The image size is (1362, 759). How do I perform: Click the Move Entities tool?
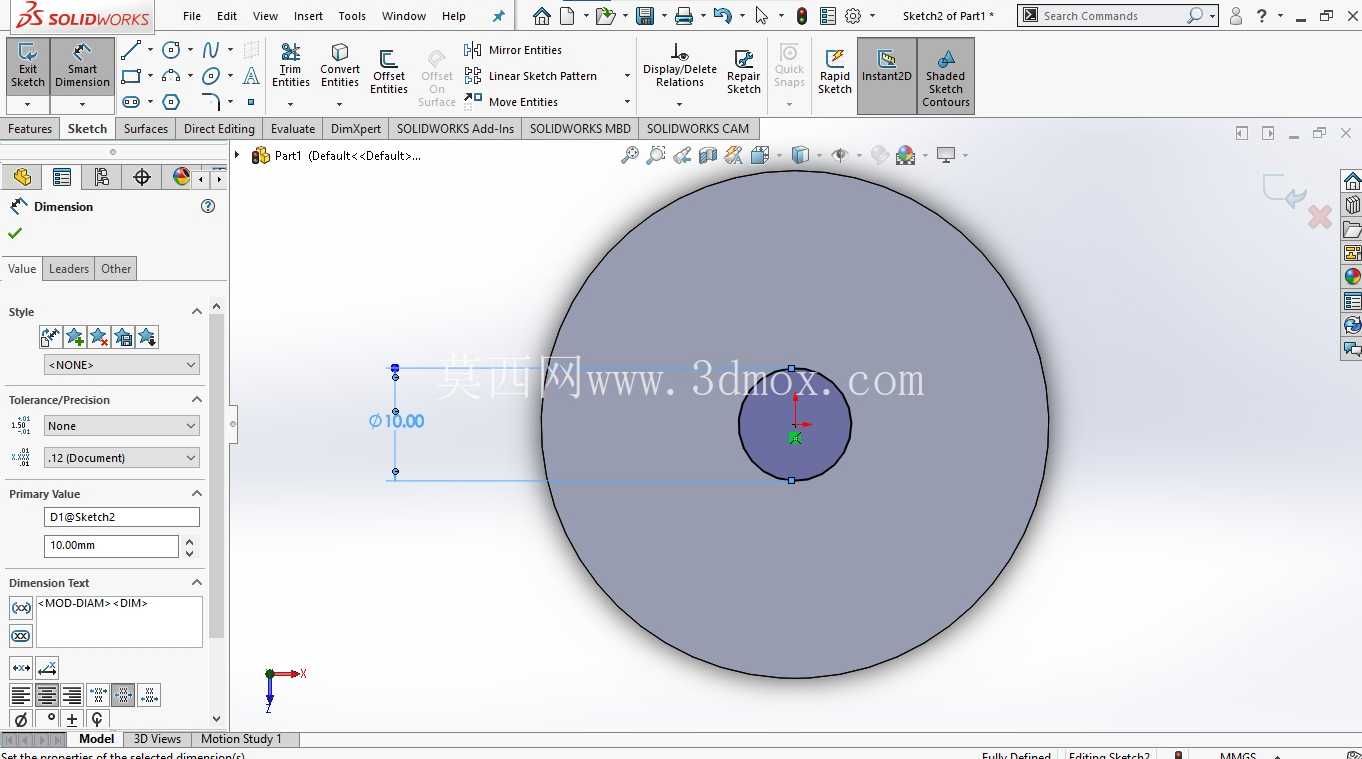512,102
